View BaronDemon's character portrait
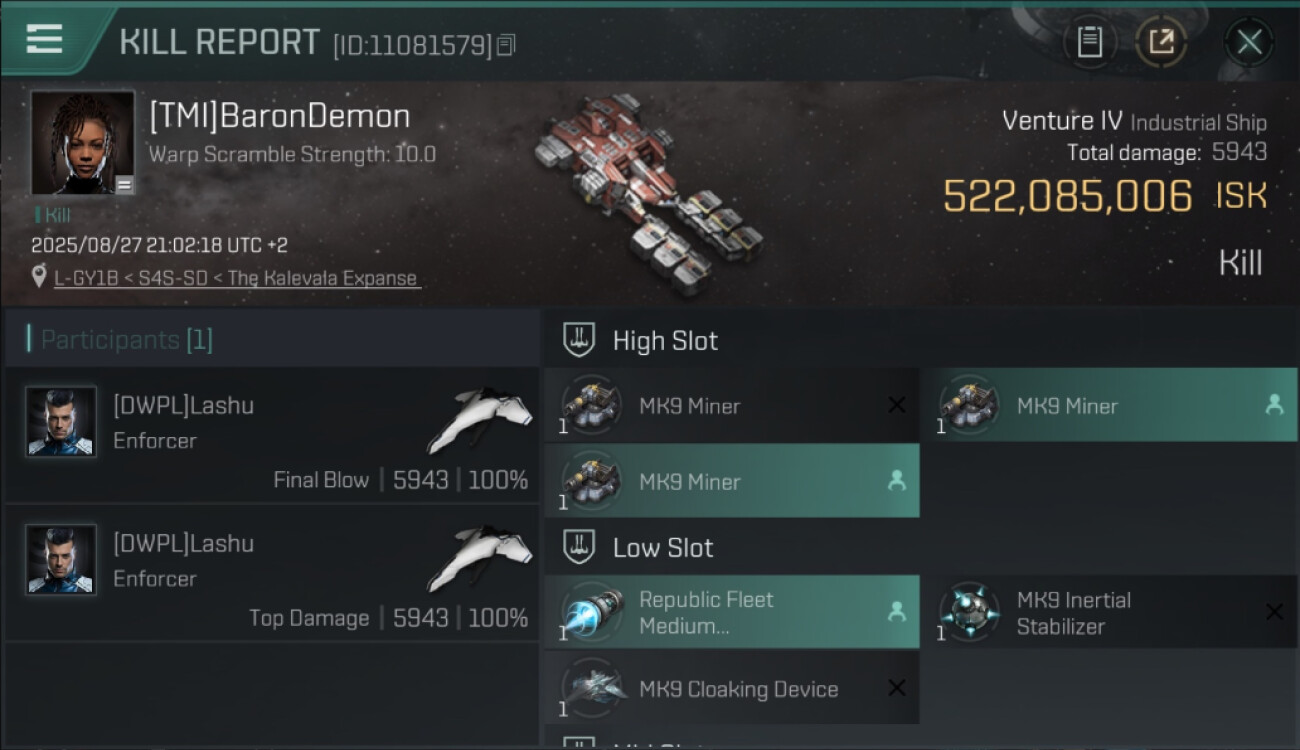Screen dimensions: 1300x750 point(82,143)
